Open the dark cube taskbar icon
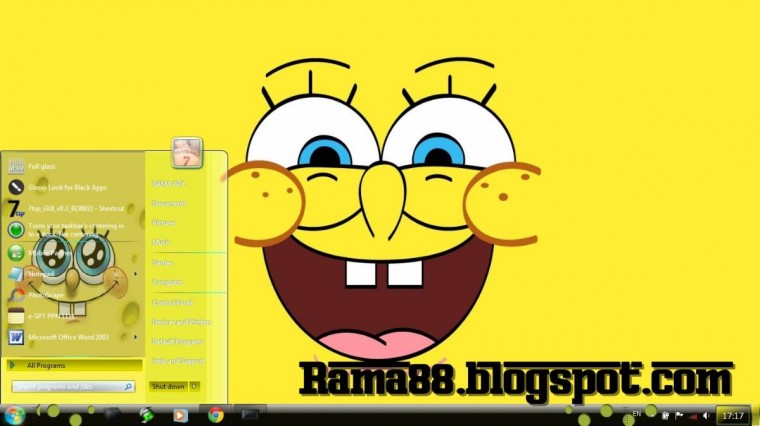 112,414
